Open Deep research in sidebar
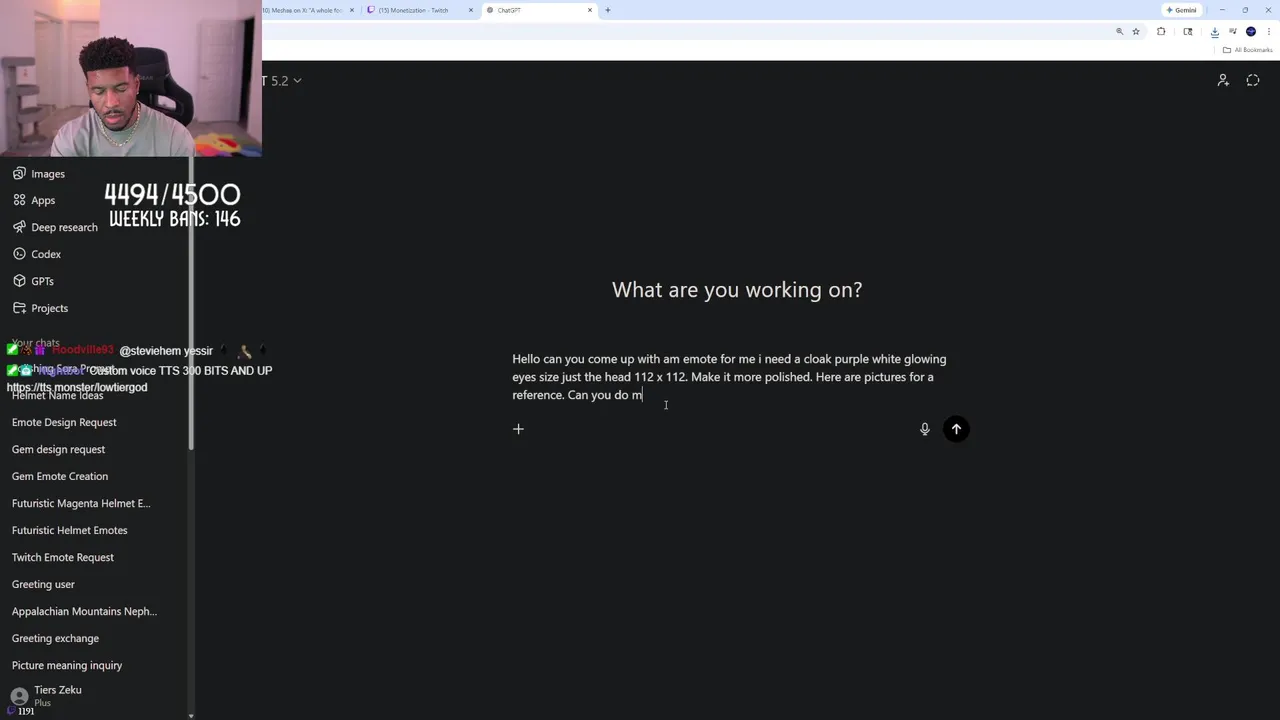 pyautogui.click(x=55, y=227)
